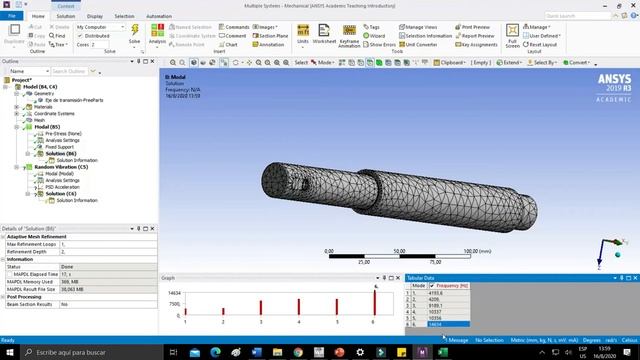
Task: Open the Convert selection menu
Action: coord(577,62)
